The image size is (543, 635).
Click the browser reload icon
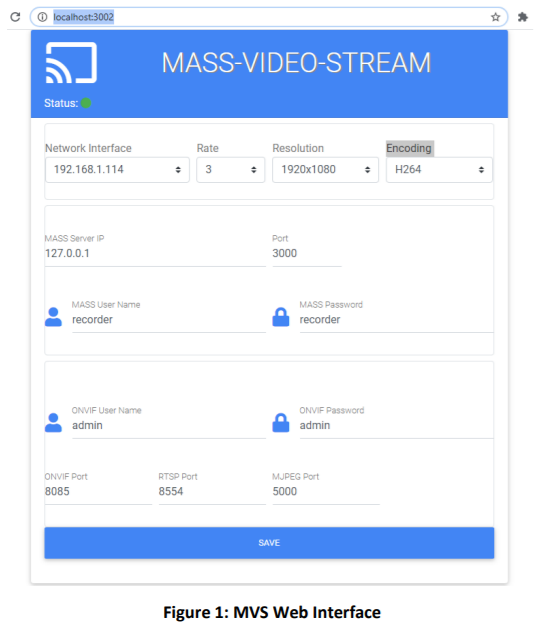(15, 17)
